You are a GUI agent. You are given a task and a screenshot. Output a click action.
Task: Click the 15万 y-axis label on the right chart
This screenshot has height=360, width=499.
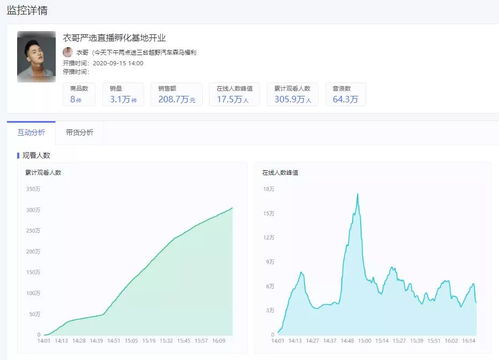269,213
